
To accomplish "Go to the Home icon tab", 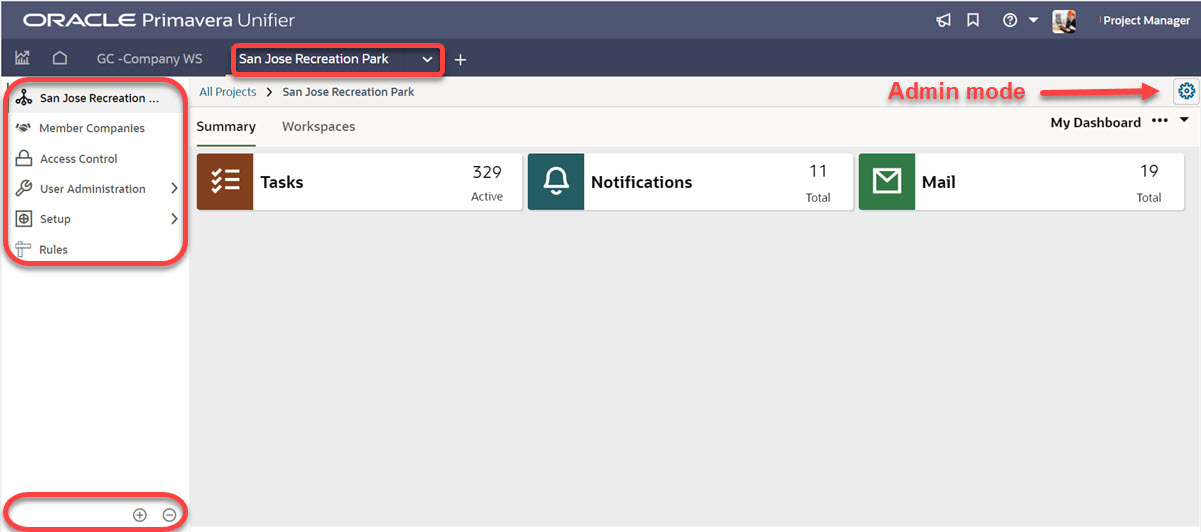I will point(60,59).
